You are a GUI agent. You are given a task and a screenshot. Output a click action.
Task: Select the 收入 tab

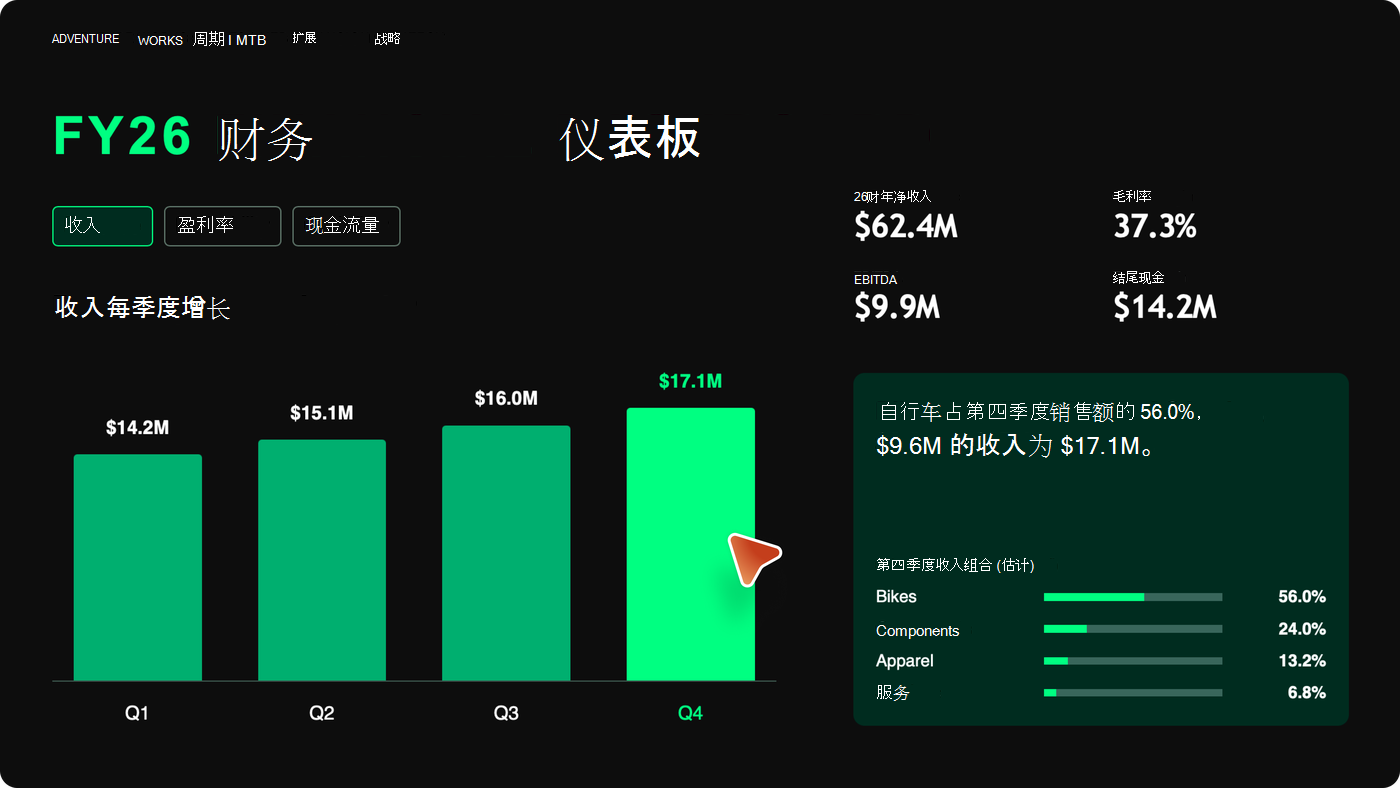coord(102,226)
